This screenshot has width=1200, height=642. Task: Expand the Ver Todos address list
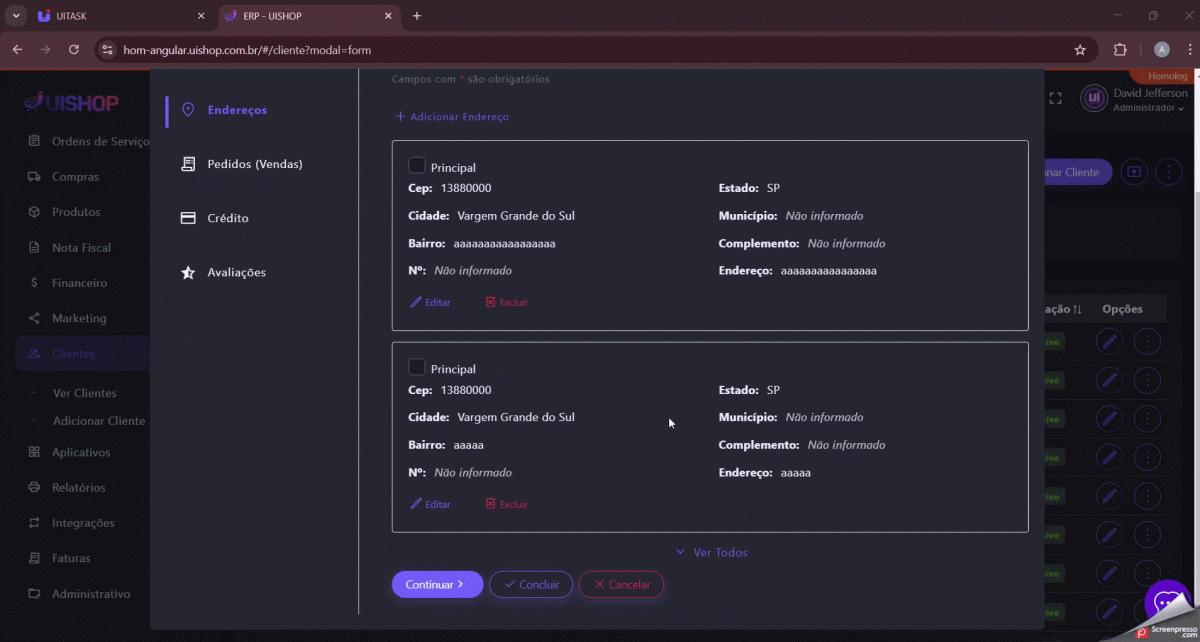coord(711,552)
